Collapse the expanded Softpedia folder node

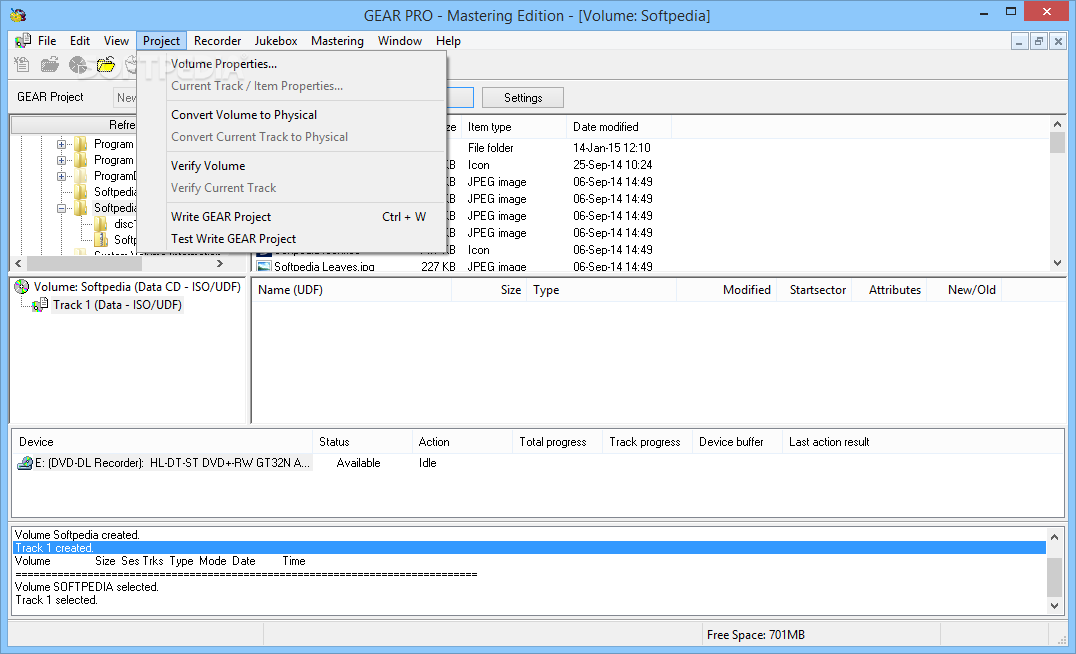pos(61,208)
